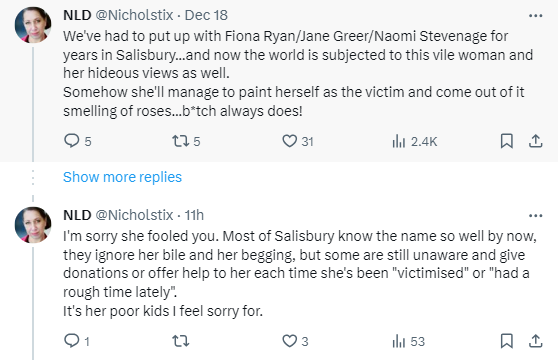Reply to the 11h tweet
This screenshot has height=360, width=558.
point(77,341)
